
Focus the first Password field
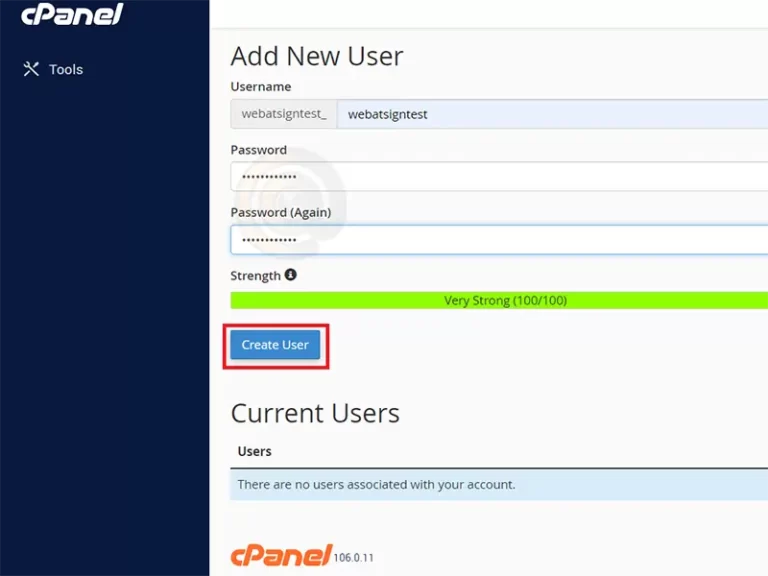[x=500, y=177]
